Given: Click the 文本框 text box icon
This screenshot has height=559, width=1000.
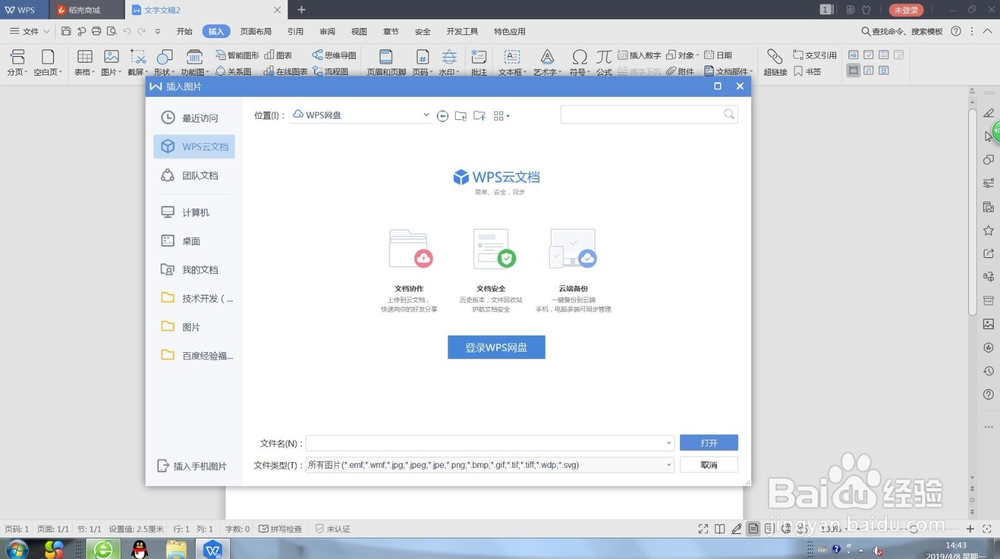Looking at the screenshot, I should pos(511,62).
